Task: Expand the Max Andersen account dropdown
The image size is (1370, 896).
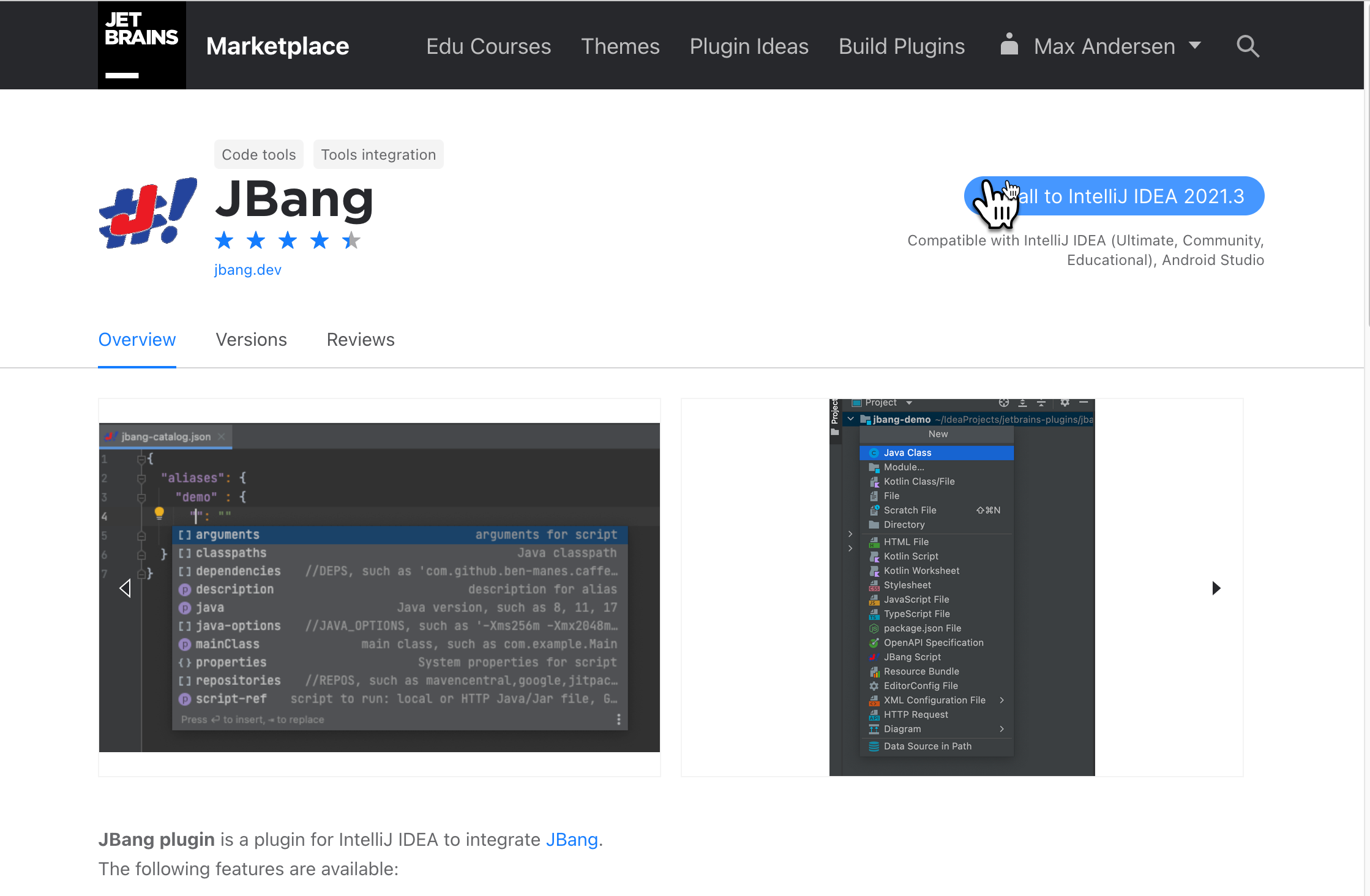Action: [1194, 46]
